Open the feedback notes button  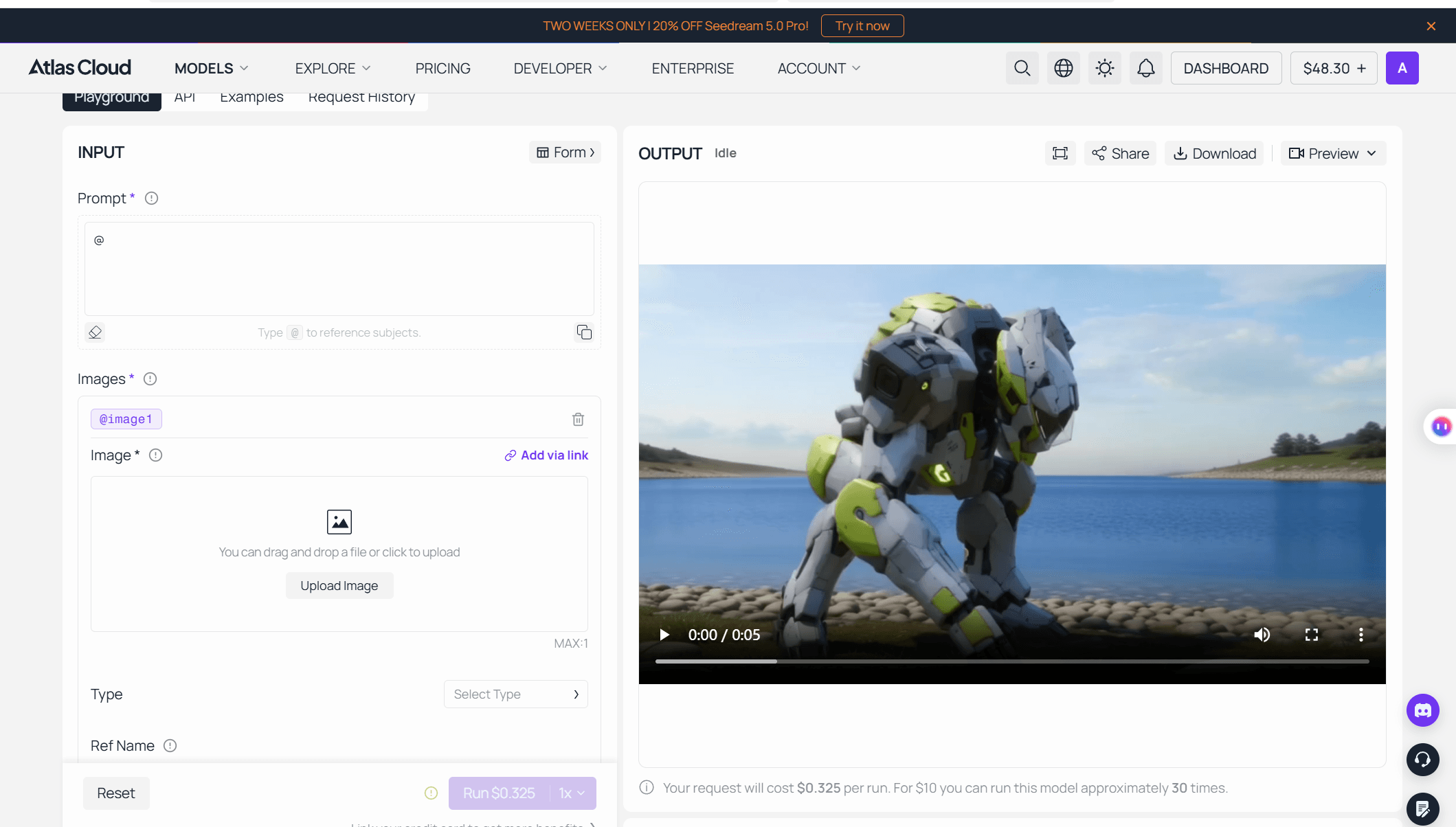tap(1422, 809)
